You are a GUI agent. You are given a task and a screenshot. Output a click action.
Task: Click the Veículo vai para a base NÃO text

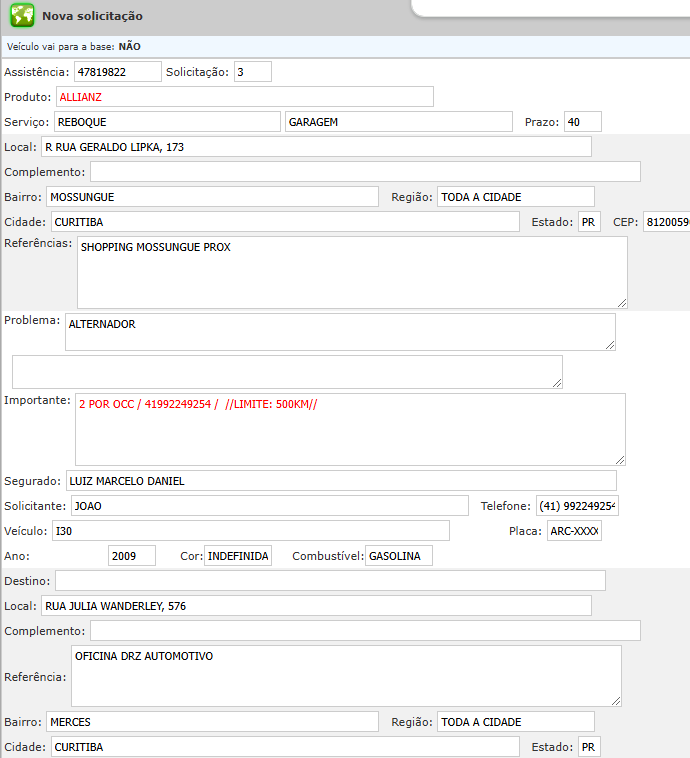tap(73, 46)
